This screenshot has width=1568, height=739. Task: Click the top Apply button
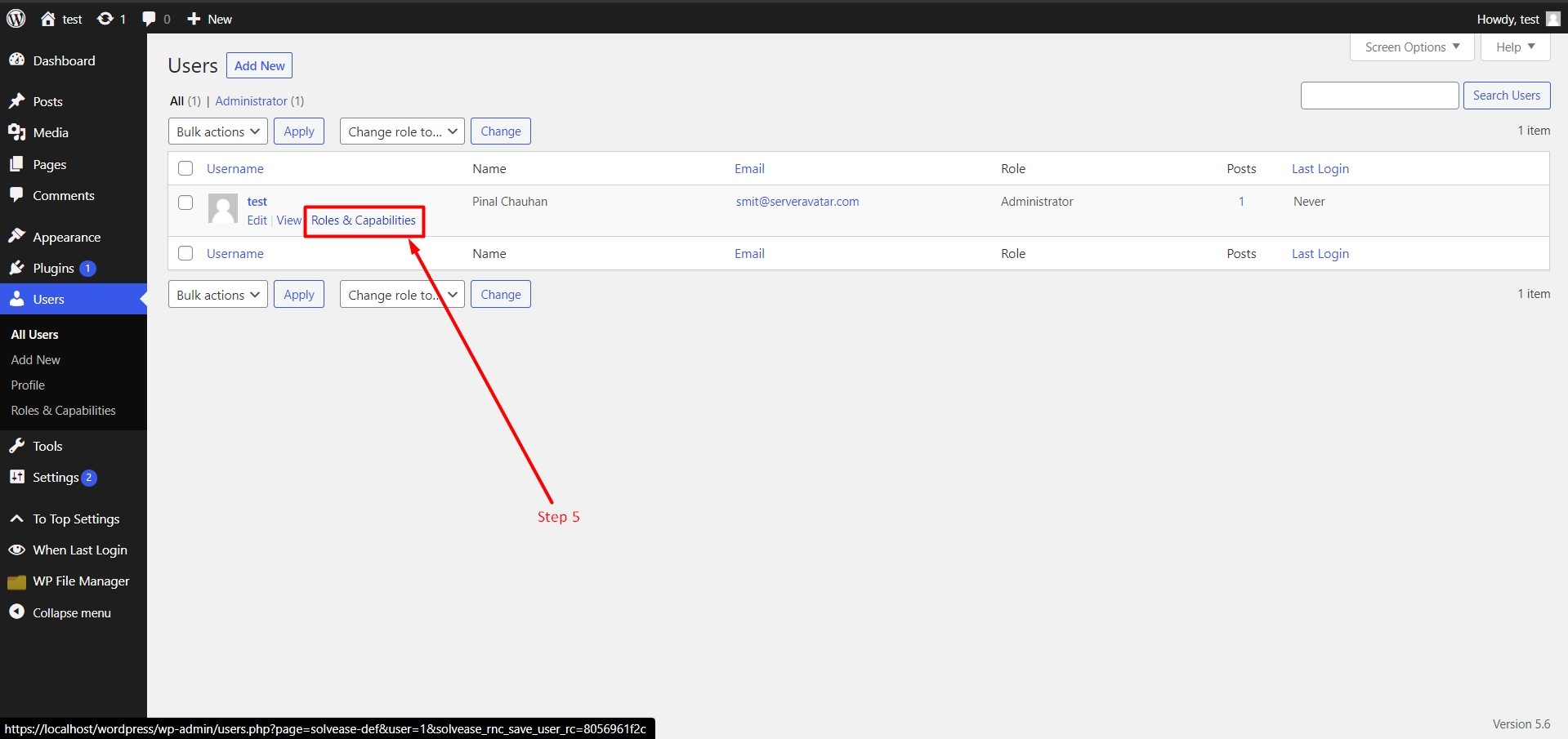[x=299, y=131]
